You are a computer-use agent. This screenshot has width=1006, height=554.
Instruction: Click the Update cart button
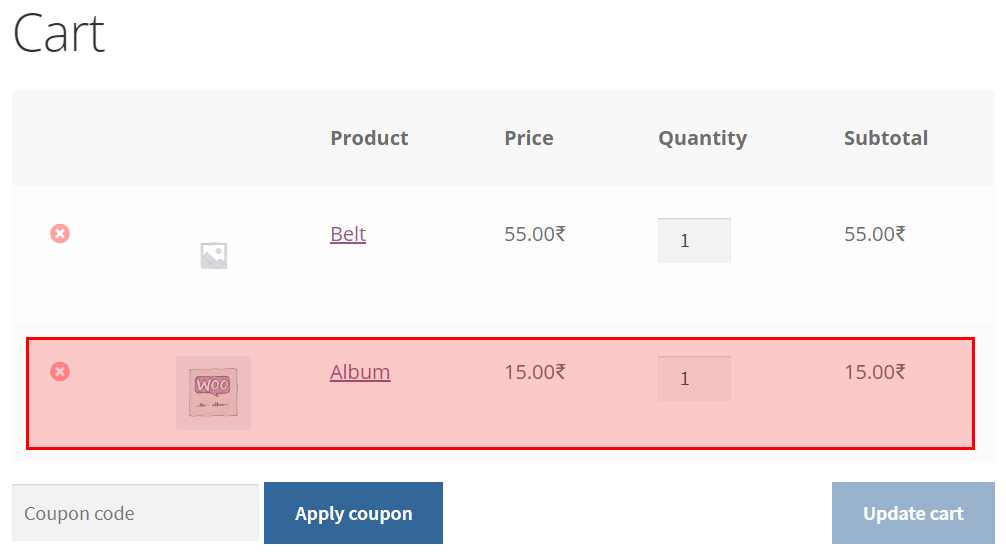coord(913,513)
